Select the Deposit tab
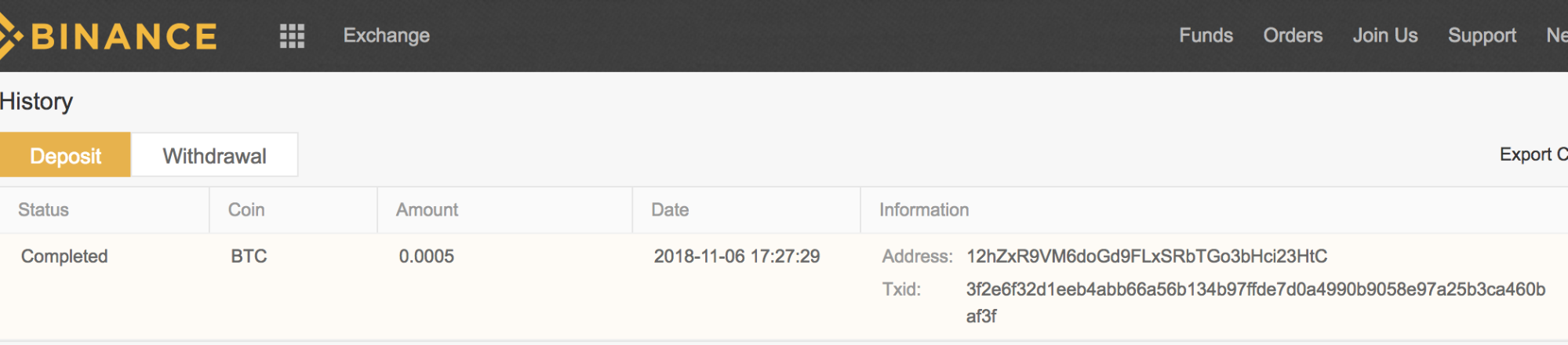Image resolution: width=1568 pixels, height=345 pixels. [x=65, y=155]
